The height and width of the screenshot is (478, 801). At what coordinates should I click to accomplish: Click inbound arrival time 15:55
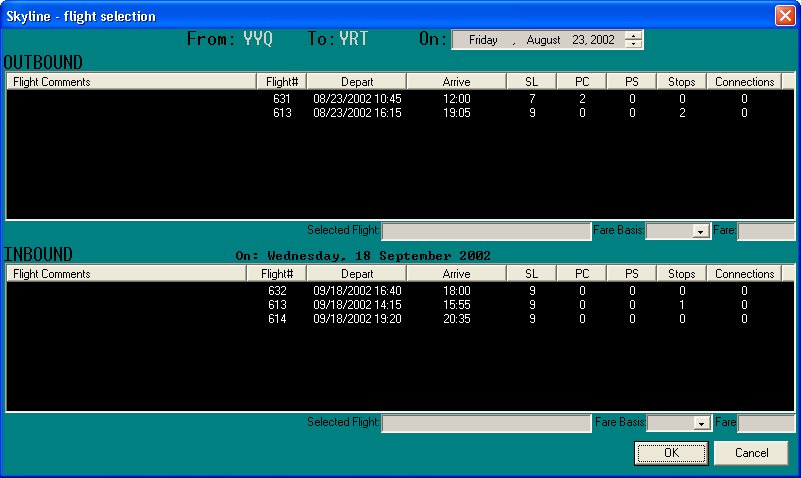(457, 305)
